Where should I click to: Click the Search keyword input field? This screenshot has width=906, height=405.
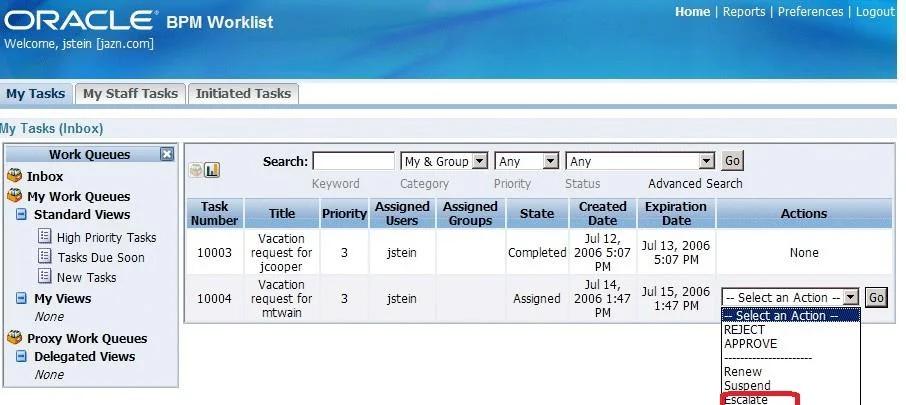(x=353, y=161)
